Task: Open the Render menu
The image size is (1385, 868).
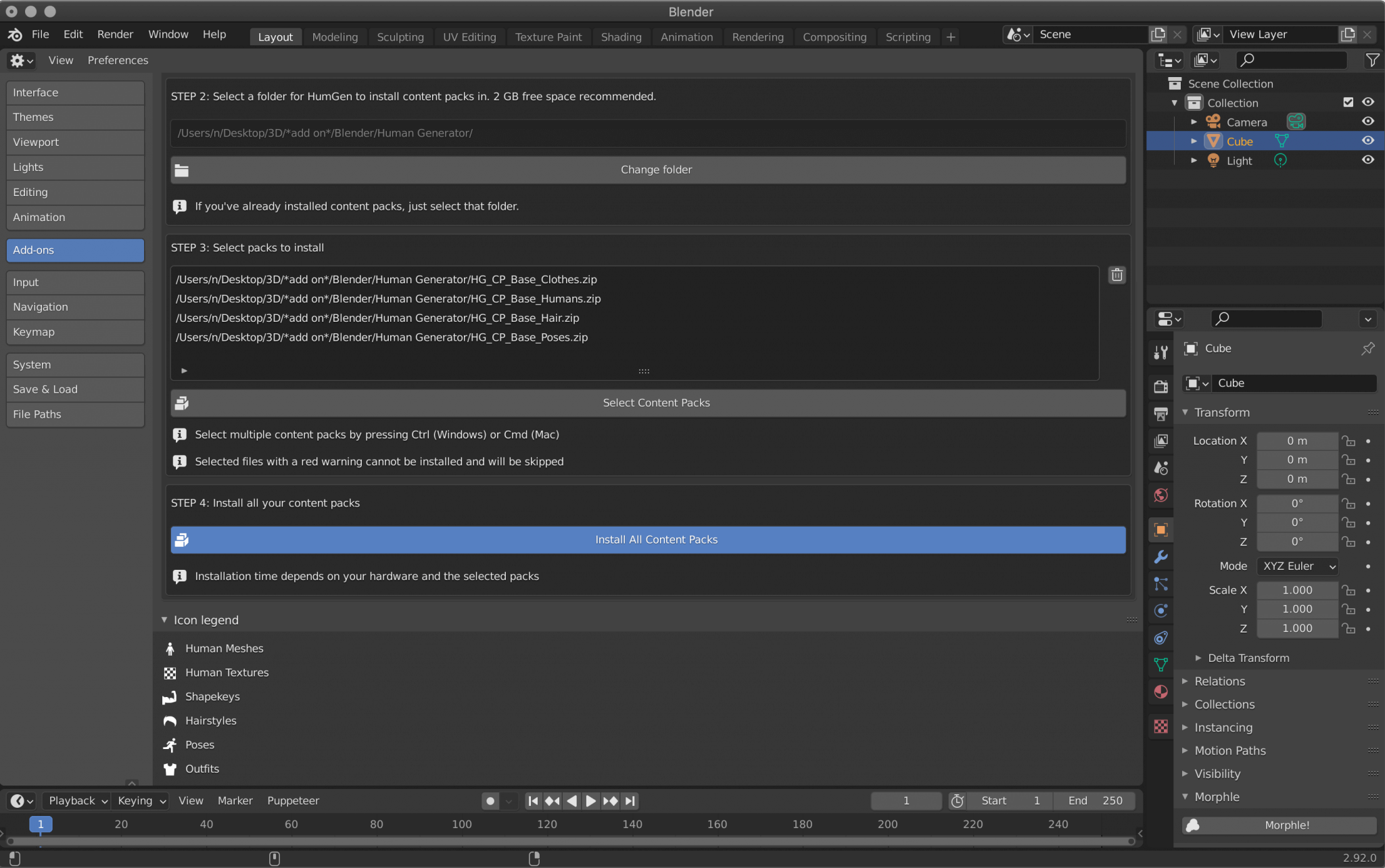Action: point(115,34)
